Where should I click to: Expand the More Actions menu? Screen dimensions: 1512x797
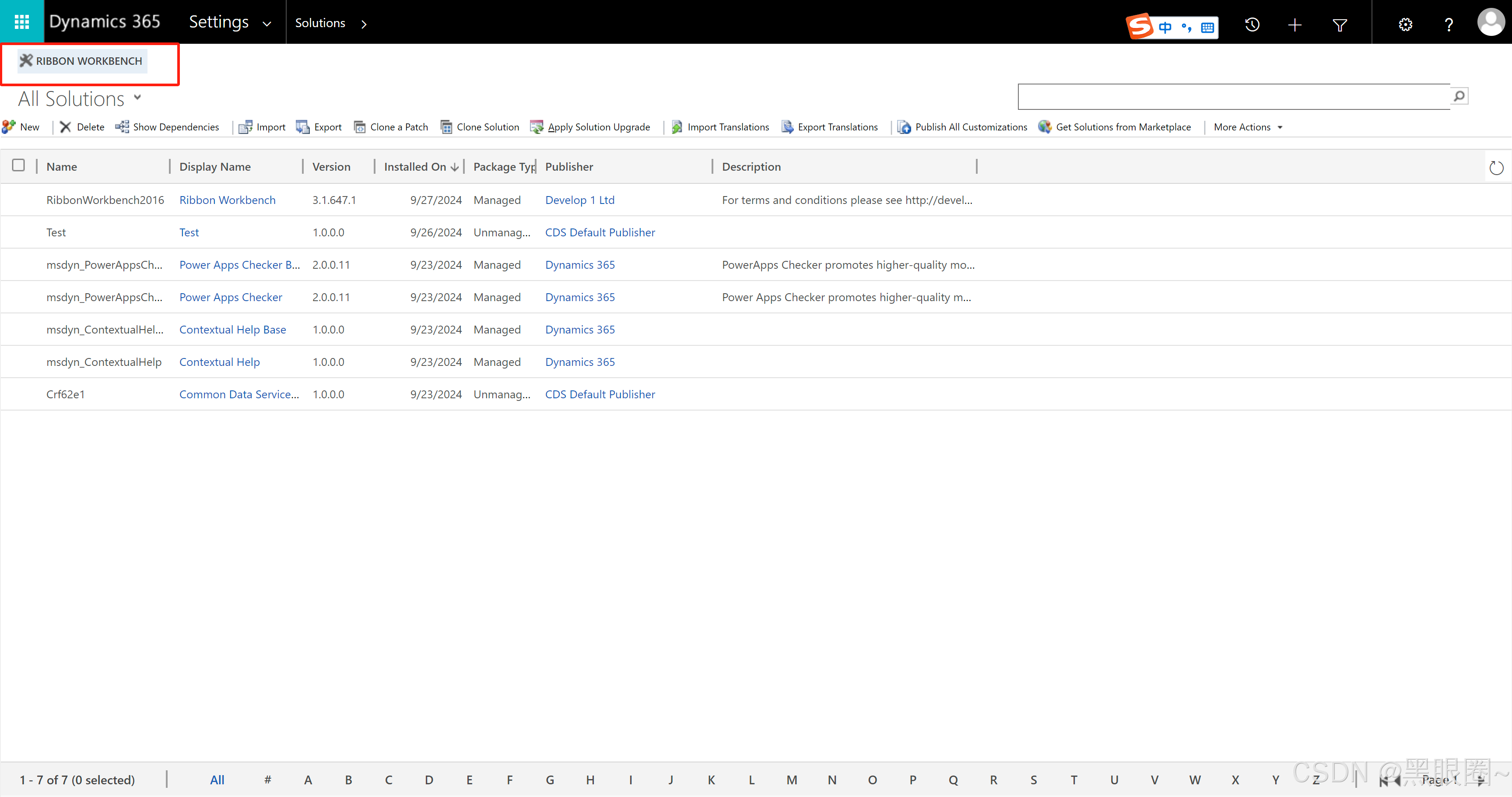[1247, 127]
